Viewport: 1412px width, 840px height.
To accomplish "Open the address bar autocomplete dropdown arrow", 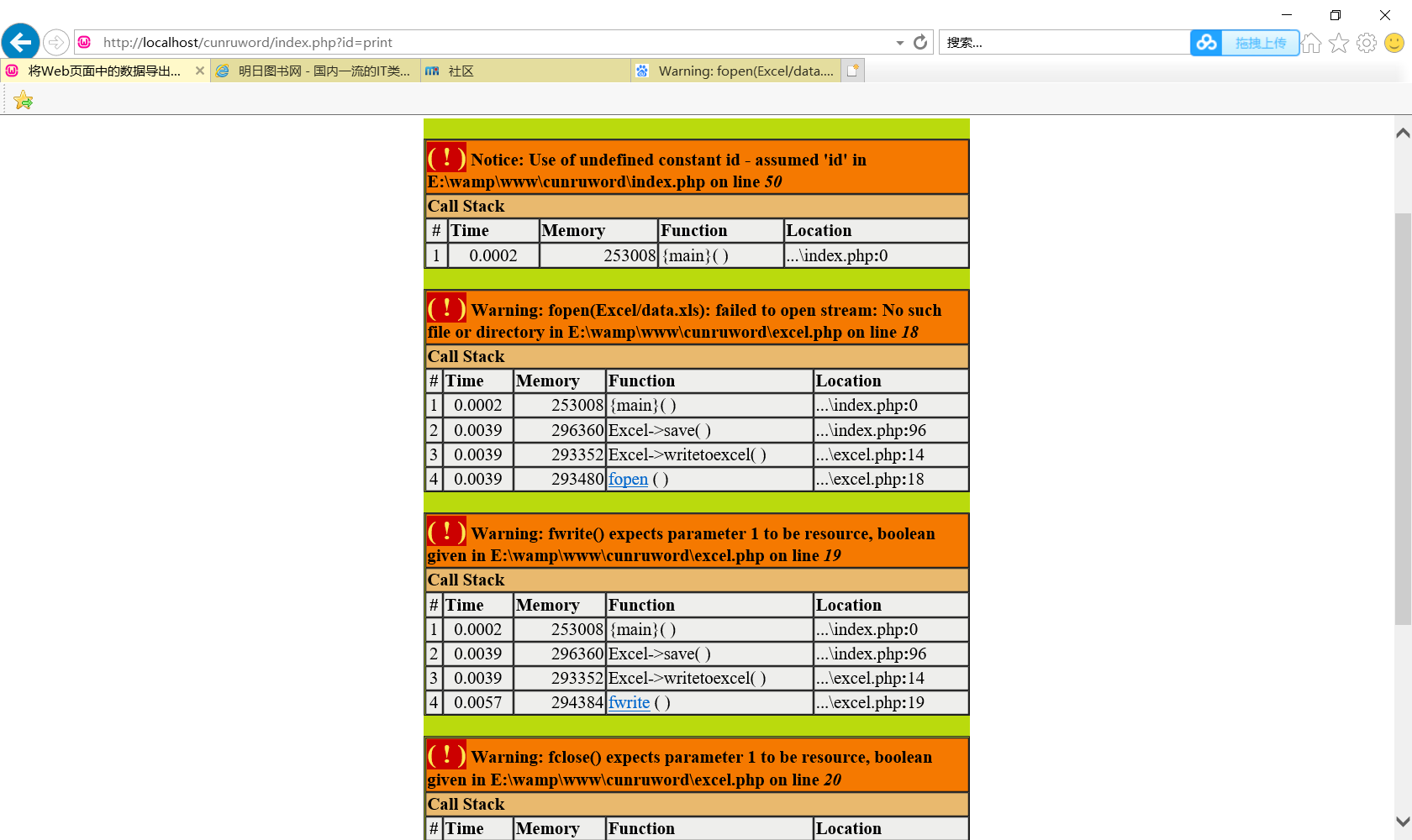I will point(900,43).
